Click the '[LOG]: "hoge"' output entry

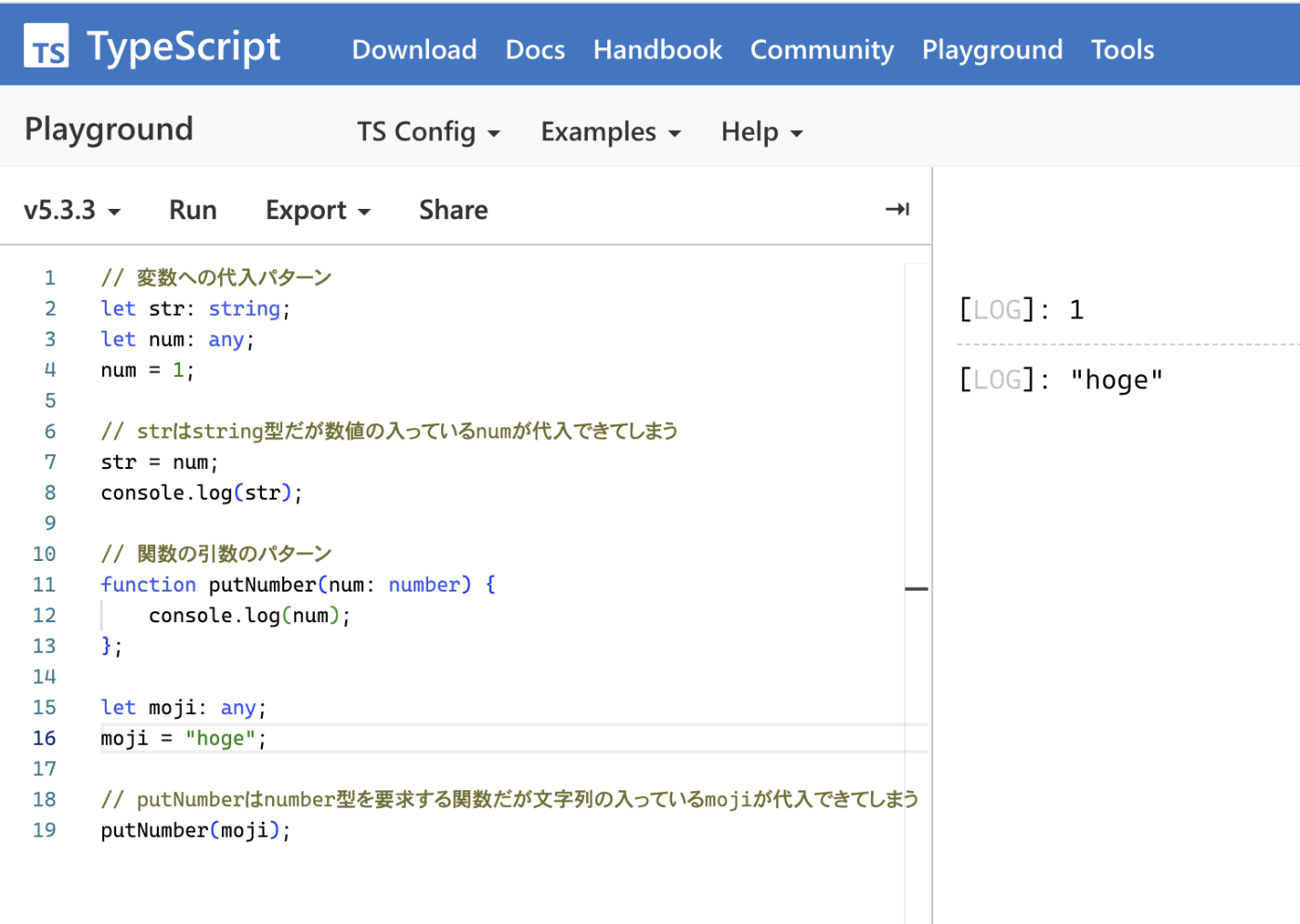[x=1060, y=380]
